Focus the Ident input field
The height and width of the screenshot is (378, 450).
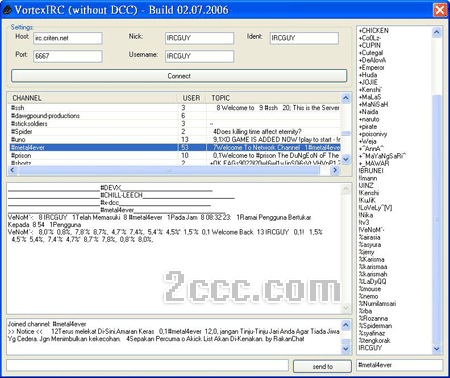coord(304,38)
